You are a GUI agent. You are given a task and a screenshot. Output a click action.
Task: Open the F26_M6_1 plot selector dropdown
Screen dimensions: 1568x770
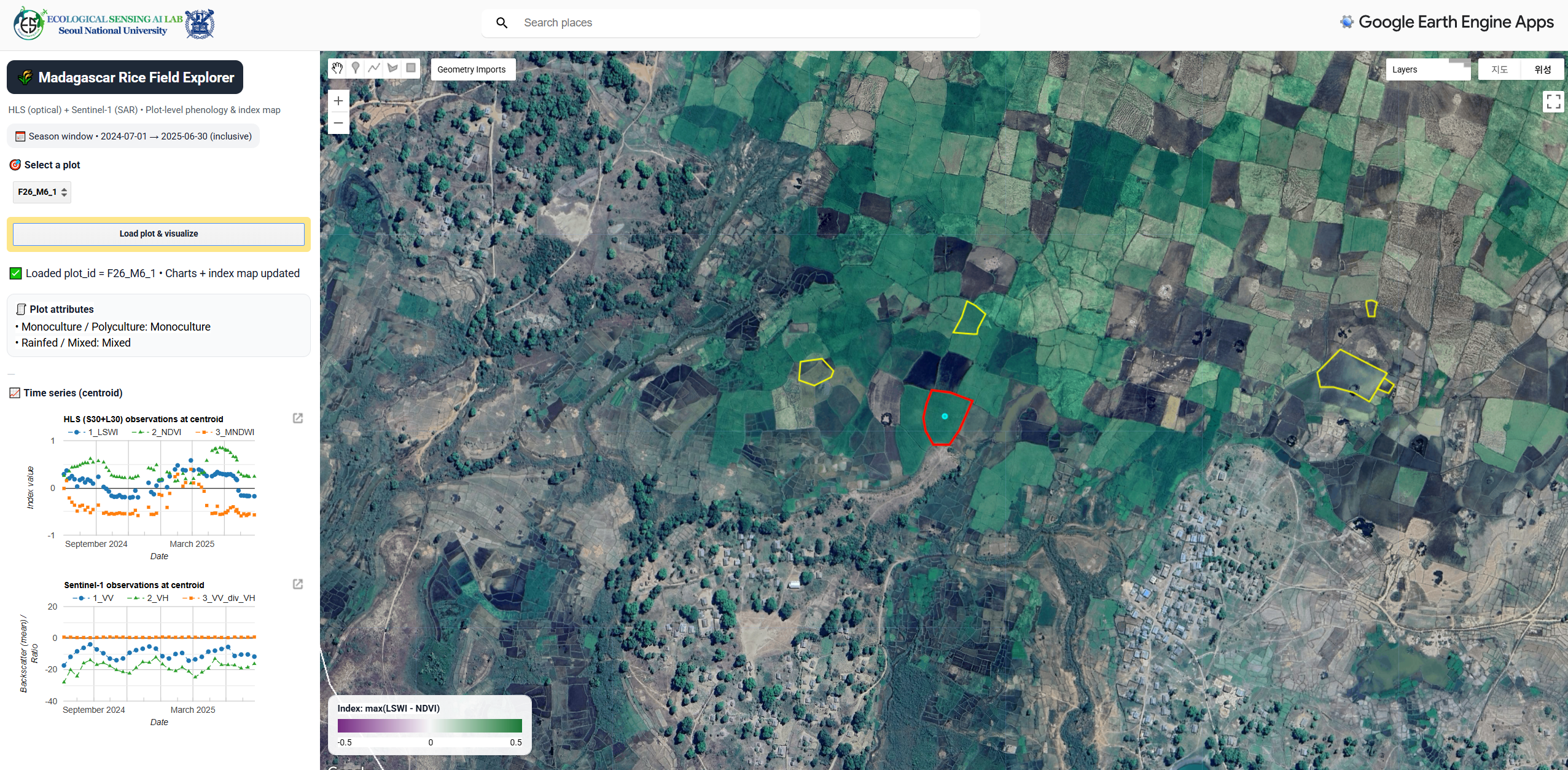pyautogui.click(x=42, y=192)
